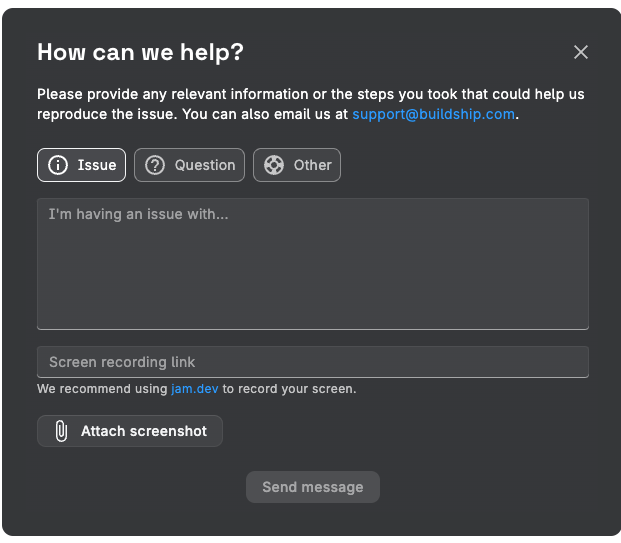Click the lifebuoy icon beside Other
This screenshot has height=543, width=621.
point(274,165)
